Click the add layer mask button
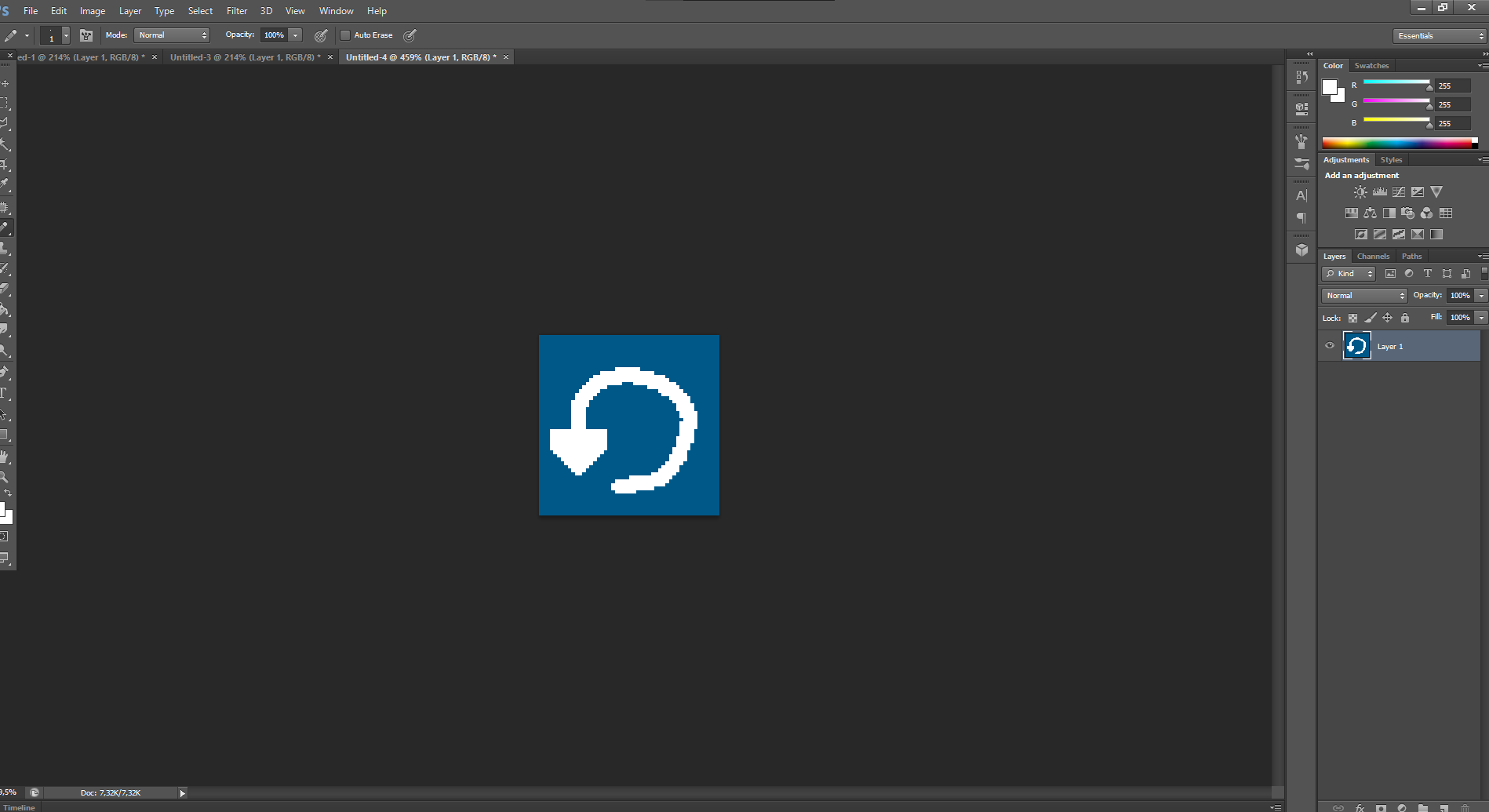 (1381, 807)
